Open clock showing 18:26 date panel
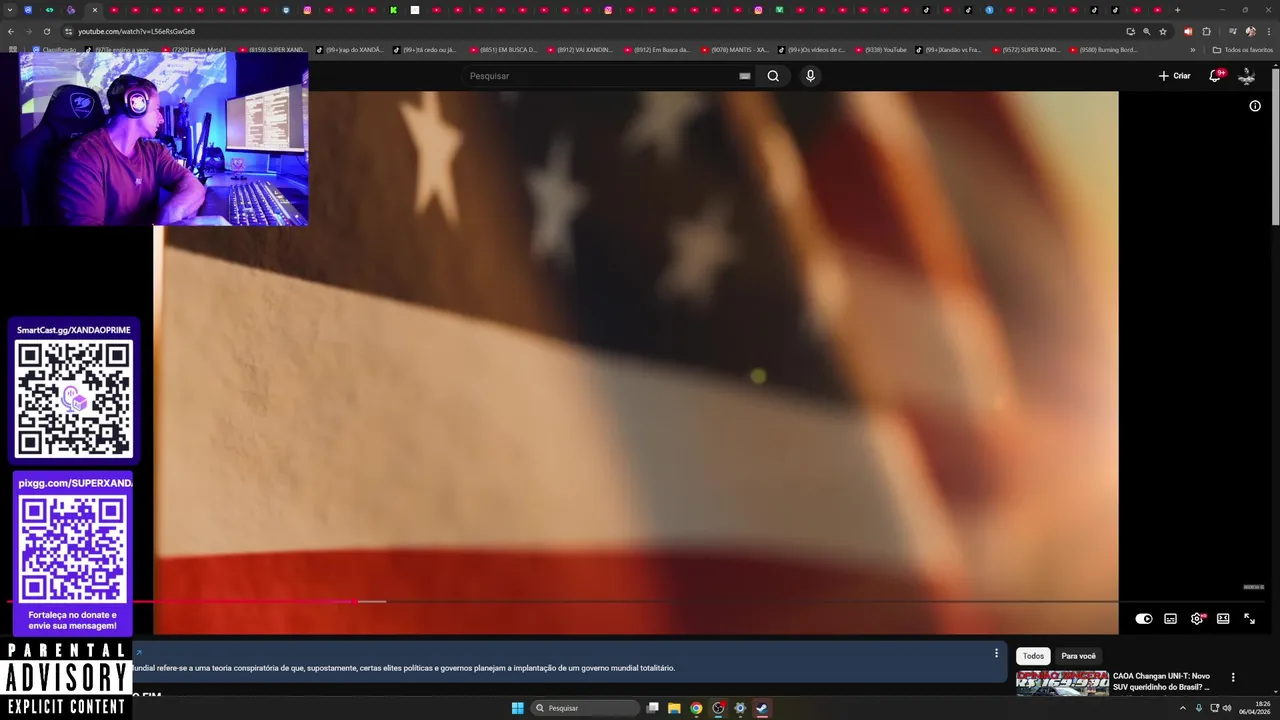Viewport: 1280px width, 720px height. tap(1255, 708)
